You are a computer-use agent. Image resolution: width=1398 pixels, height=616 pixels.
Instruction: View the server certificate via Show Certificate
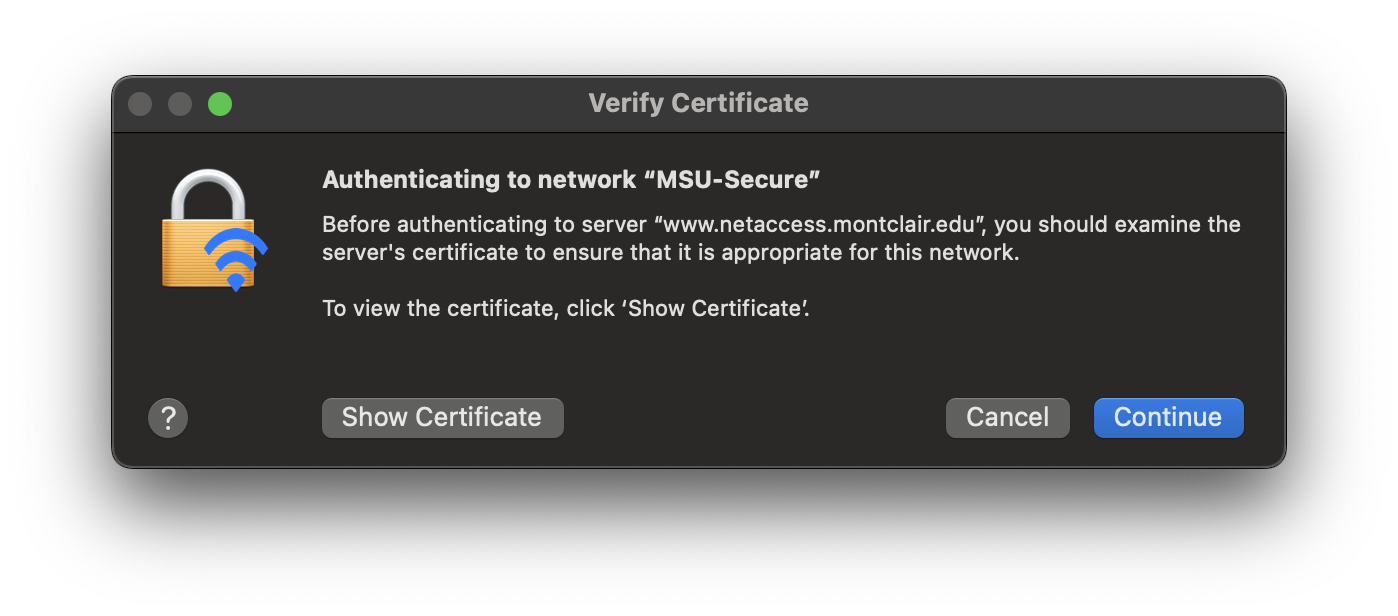[x=442, y=417]
